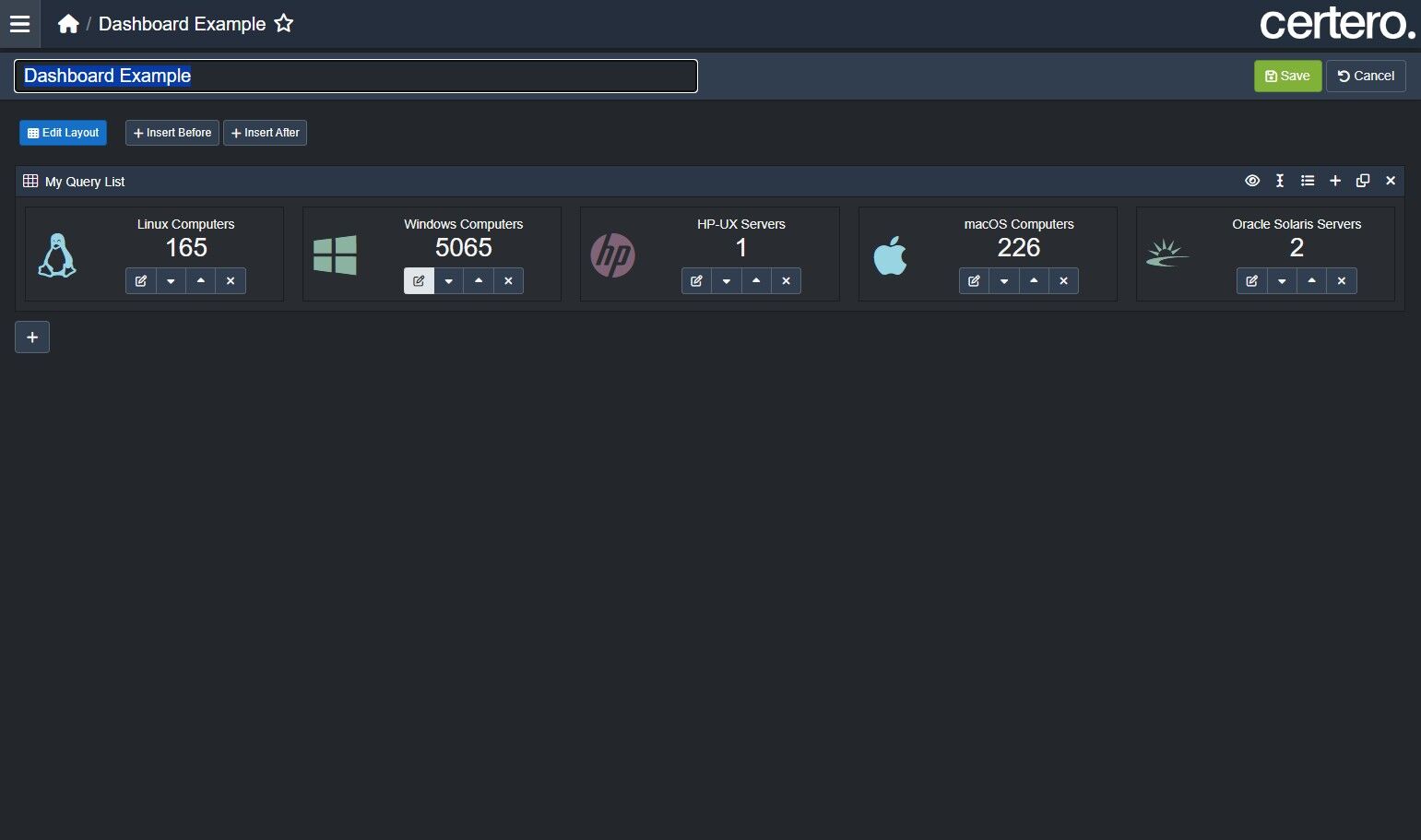This screenshot has width=1421, height=840.
Task: Click the Linux penguin icon
Action: (x=56, y=255)
